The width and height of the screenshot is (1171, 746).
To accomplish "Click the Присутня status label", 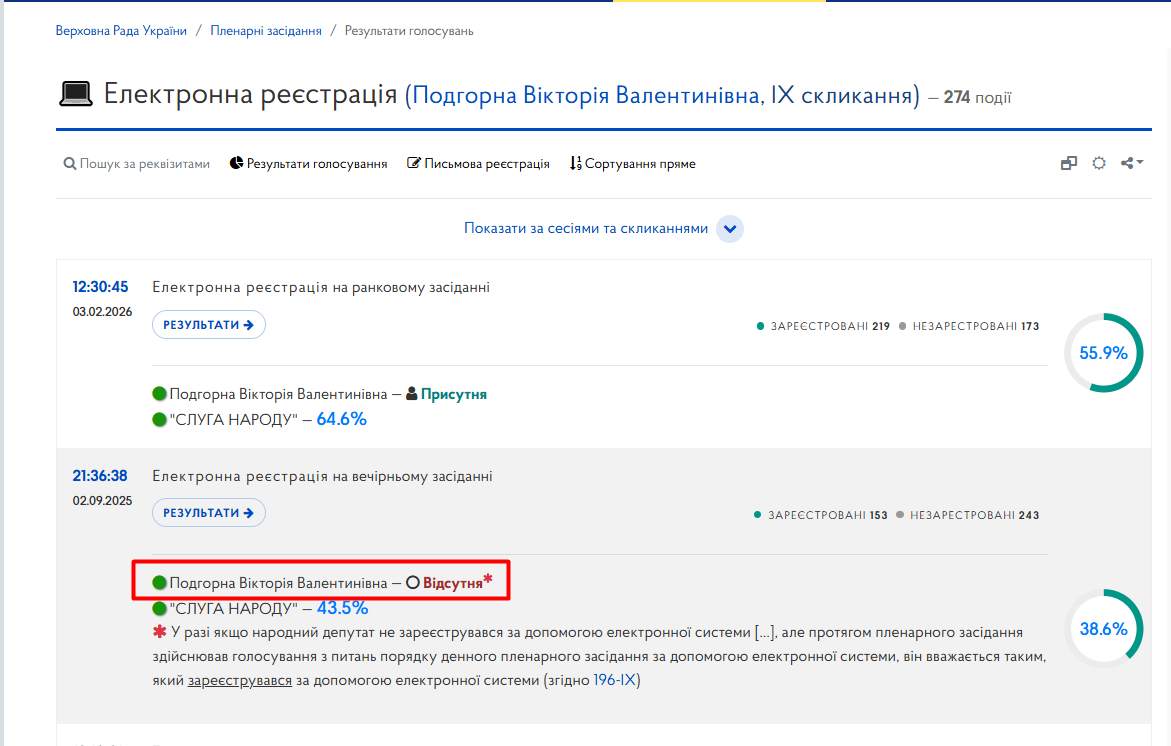I will [453, 394].
